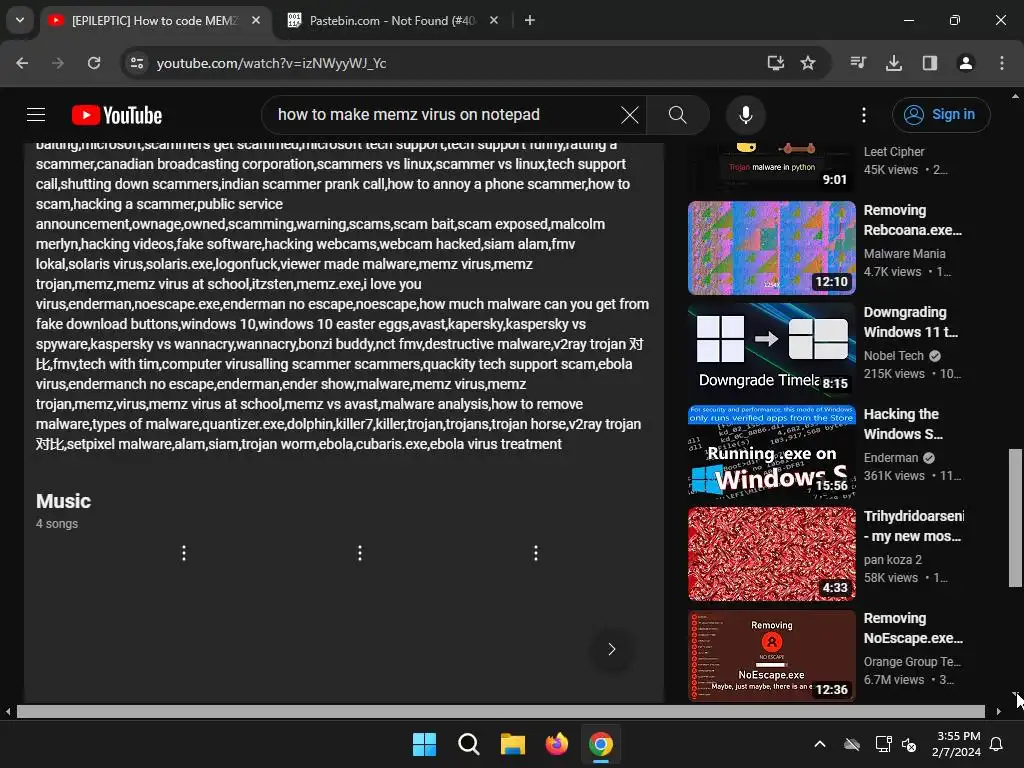Open Chrome profile menu
This screenshot has width=1024, height=768.
(965, 63)
